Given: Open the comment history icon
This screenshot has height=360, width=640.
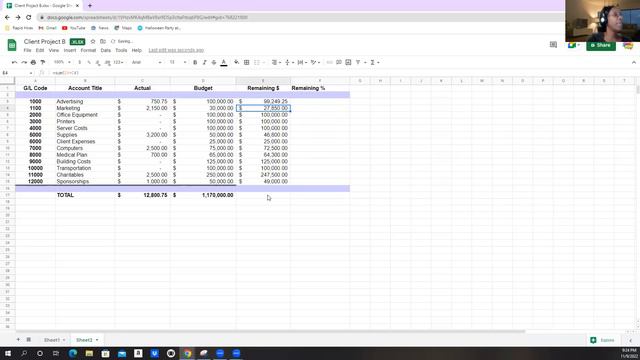Looking at the screenshot, I should 553,44.
